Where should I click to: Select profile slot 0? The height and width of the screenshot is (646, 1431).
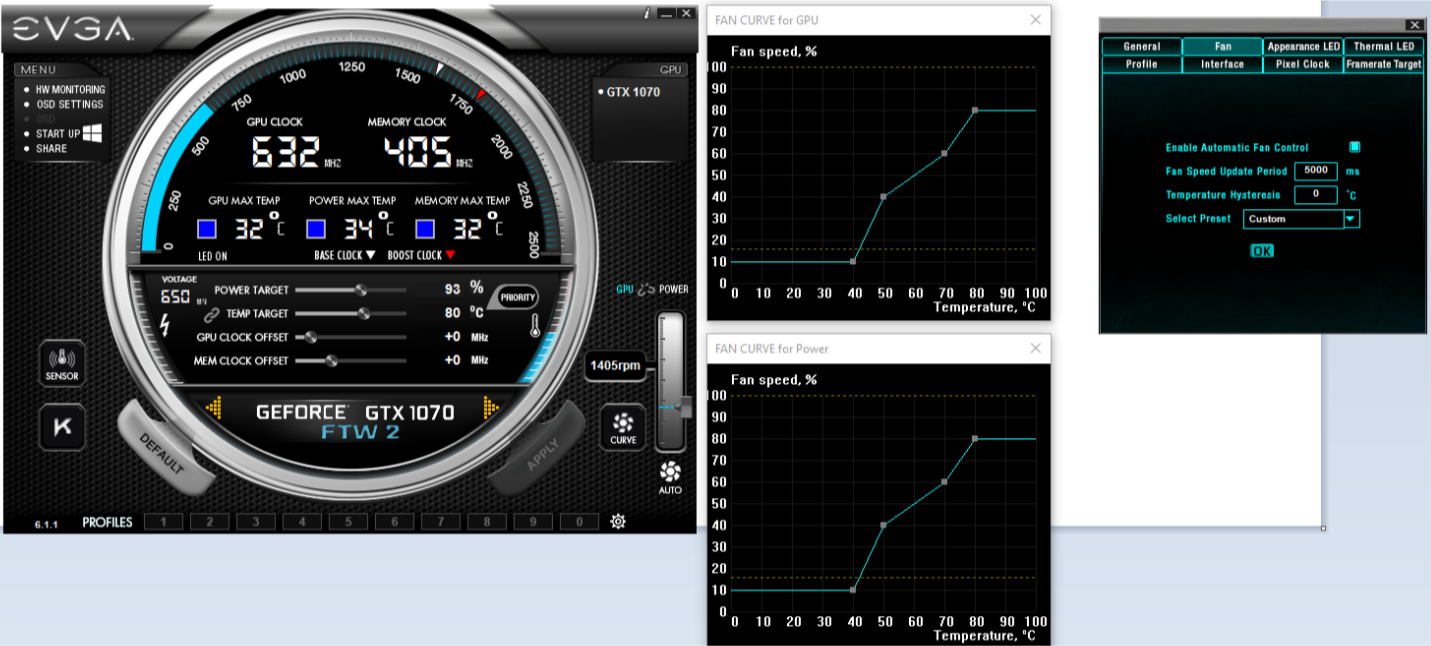tap(579, 521)
